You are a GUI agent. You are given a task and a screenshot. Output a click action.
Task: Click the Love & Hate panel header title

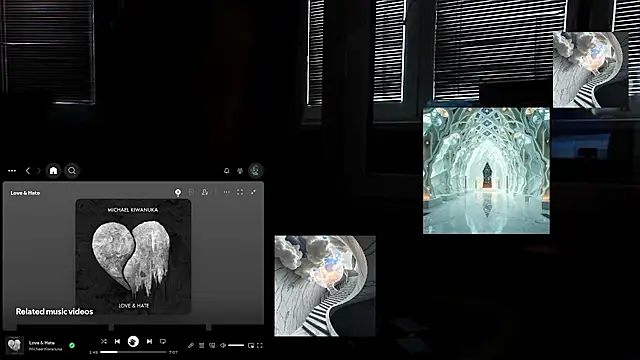pyautogui.click(x=25, y=193)
